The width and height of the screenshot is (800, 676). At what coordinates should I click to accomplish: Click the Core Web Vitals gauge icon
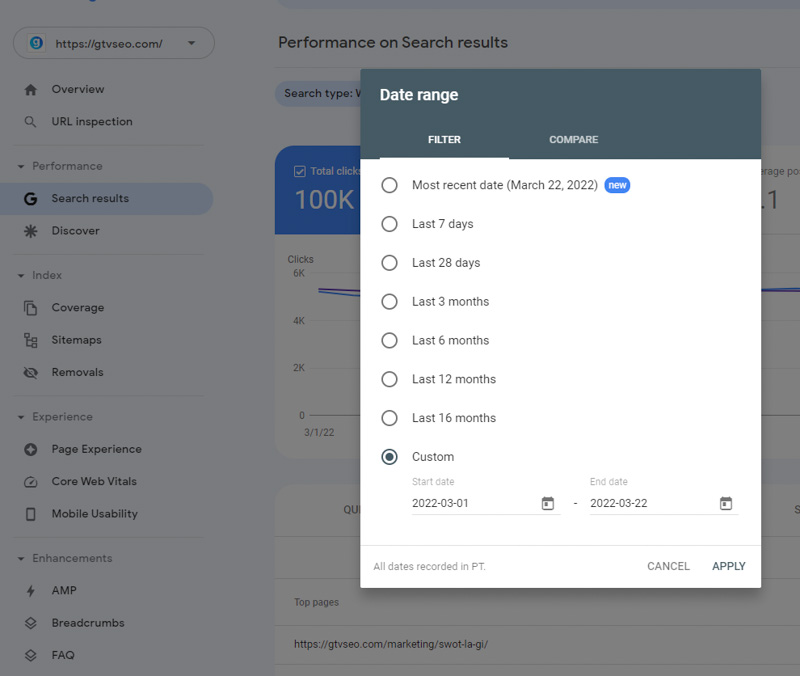[x=31, y=481]
